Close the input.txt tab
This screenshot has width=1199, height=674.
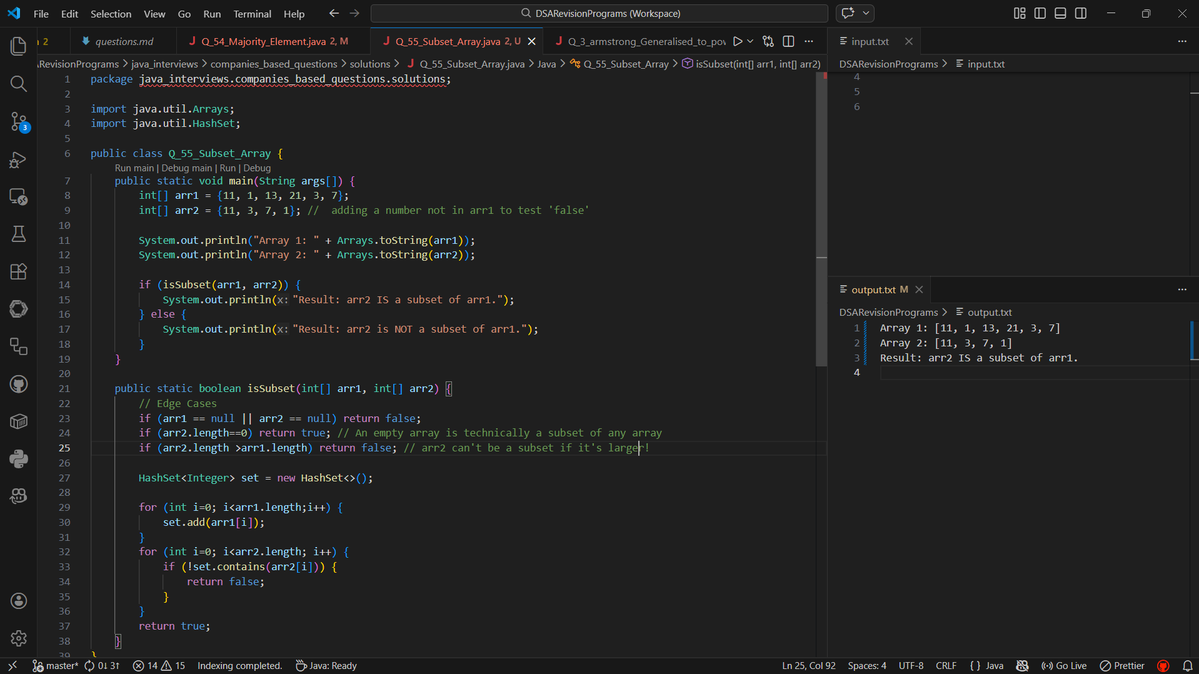[908, 41]
